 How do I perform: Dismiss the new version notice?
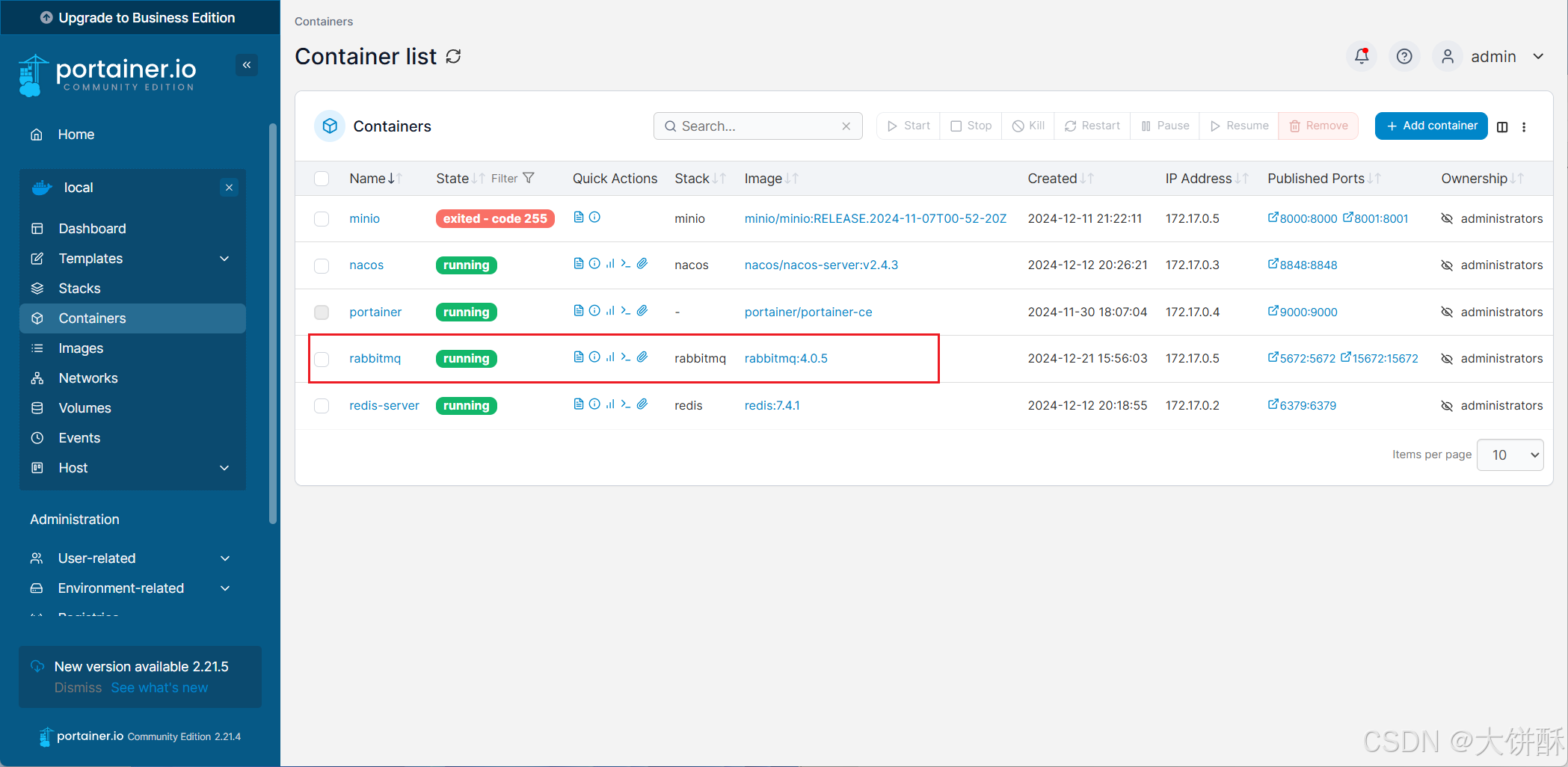(x=78, y=688)
